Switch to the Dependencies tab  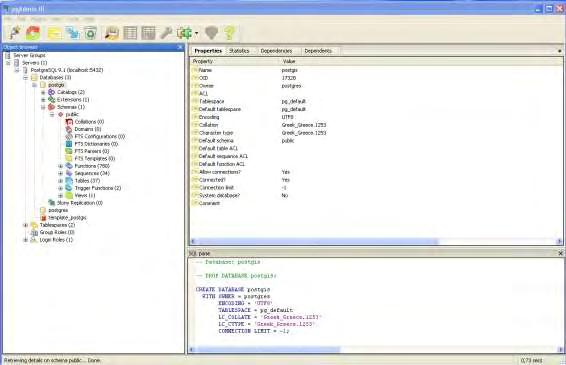276,51
